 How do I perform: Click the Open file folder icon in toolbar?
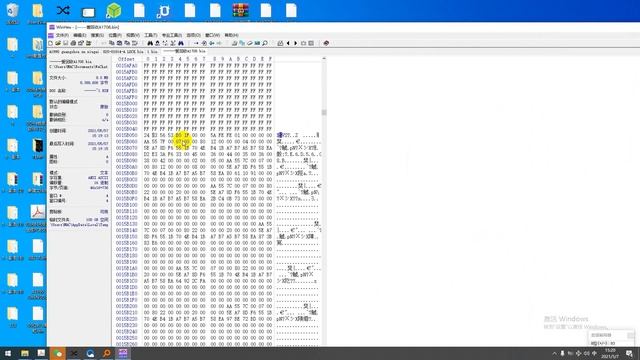[x=58, y=43]
